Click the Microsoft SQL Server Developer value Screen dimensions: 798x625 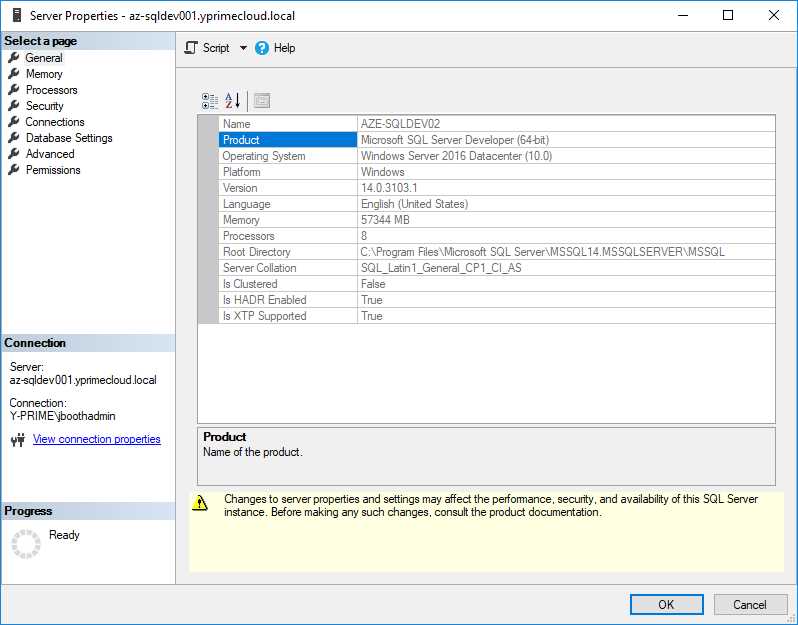pyautogui.click(x=454, y=140)
